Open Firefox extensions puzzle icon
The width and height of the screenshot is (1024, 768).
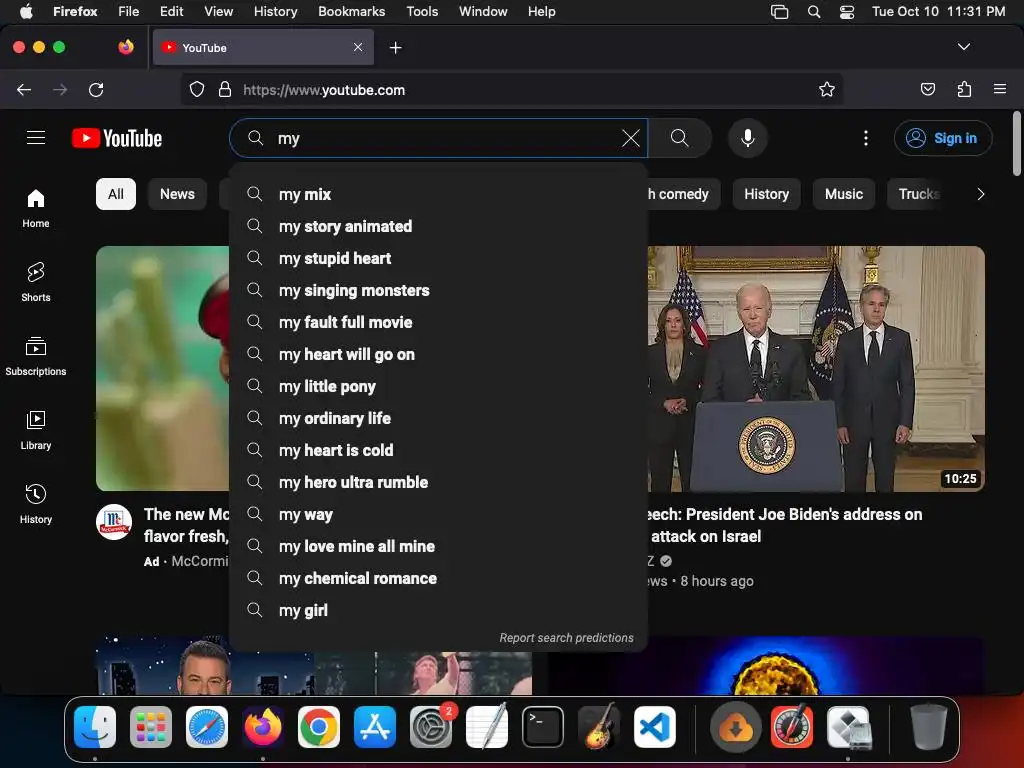click(x=964, y=89)
